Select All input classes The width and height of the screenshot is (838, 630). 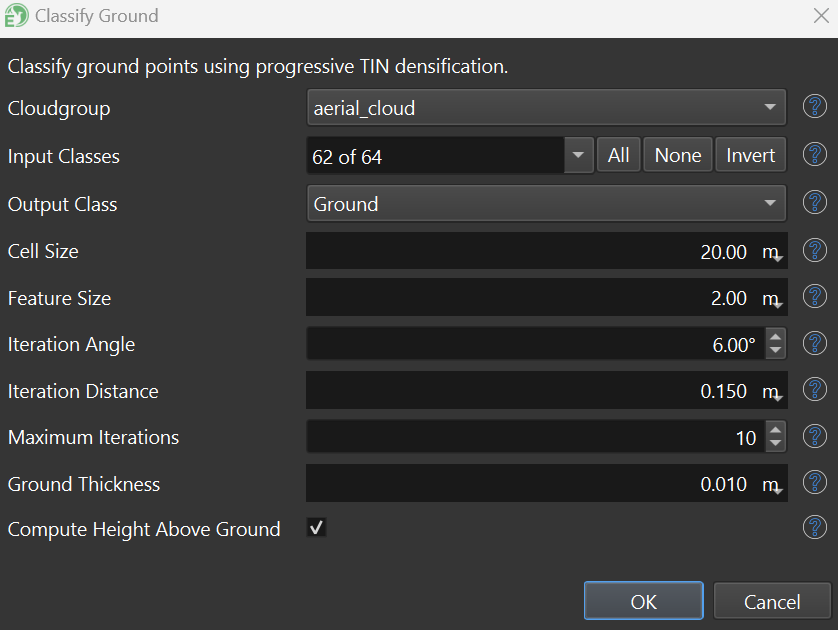[618, 156]
